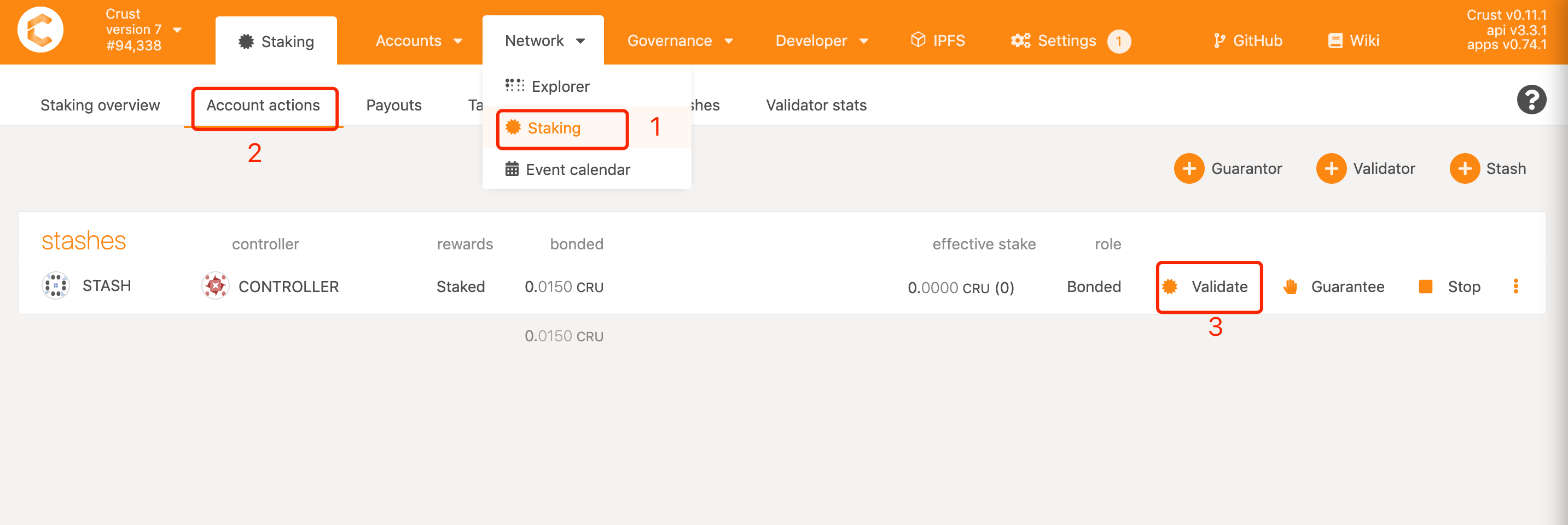Viewport: 1568px width, 525px height.
Task: Click the plus icon next to Guarantor
Action: (x=1189, y=168)
